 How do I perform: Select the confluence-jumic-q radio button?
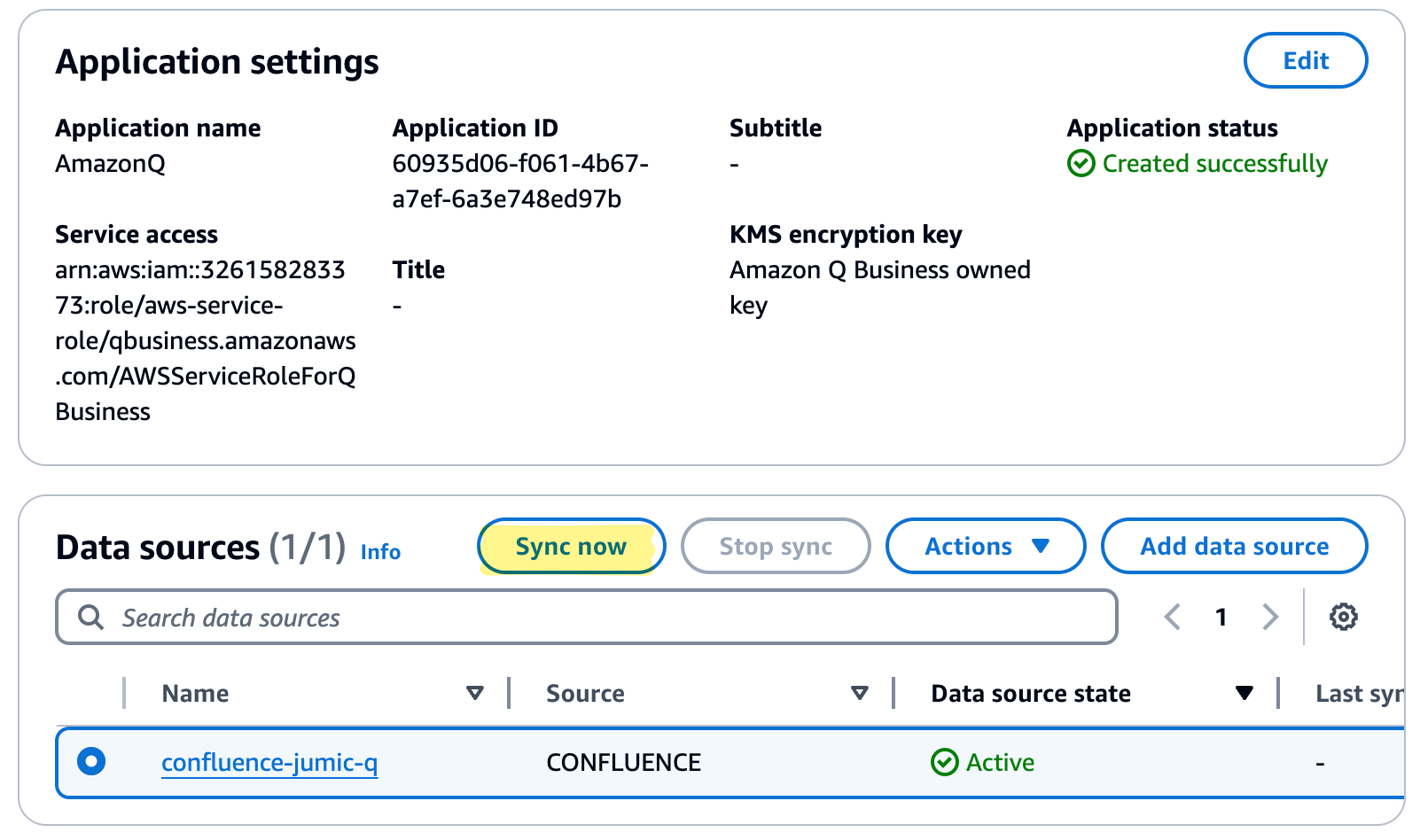91,761
